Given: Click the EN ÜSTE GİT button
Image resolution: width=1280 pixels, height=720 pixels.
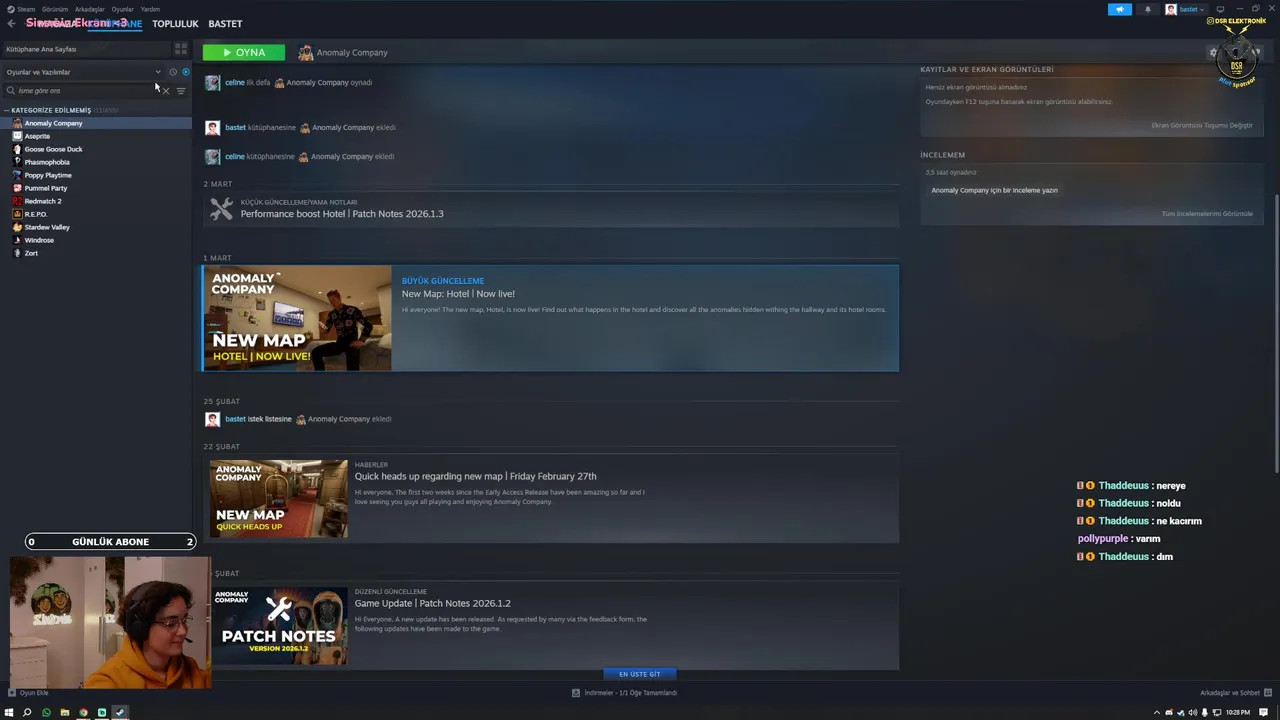Looking at the screenshot, I should pos(640,674).
